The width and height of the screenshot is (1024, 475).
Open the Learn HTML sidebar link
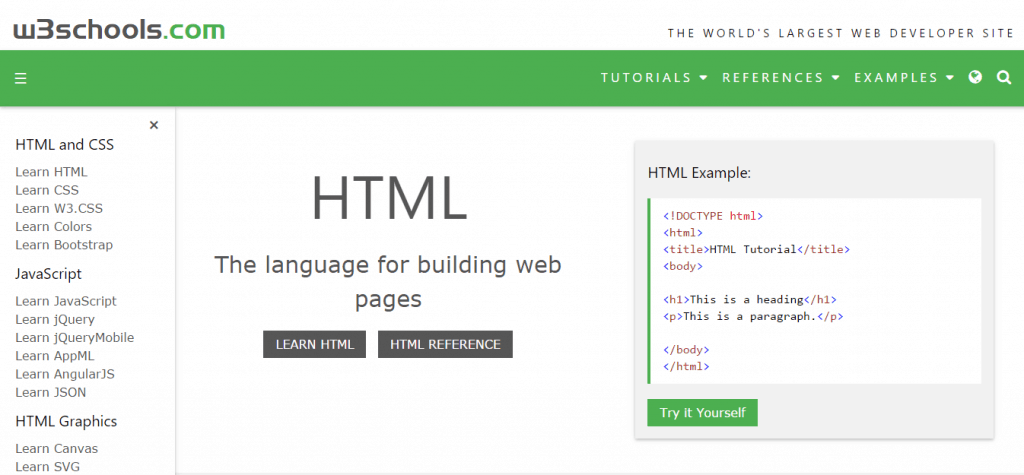[51, 172]
